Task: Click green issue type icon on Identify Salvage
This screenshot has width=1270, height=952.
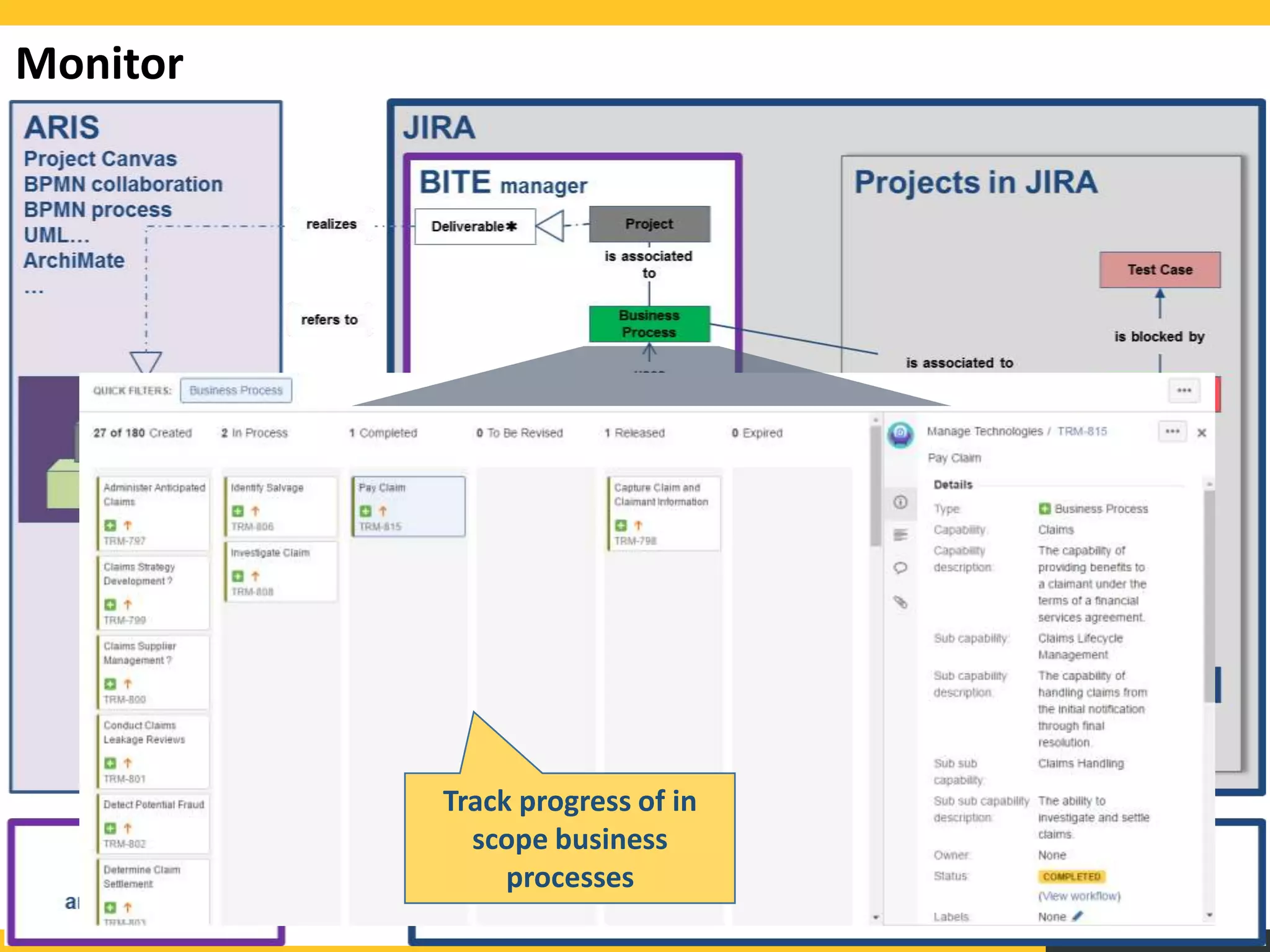Action: (x=238, y=511)
